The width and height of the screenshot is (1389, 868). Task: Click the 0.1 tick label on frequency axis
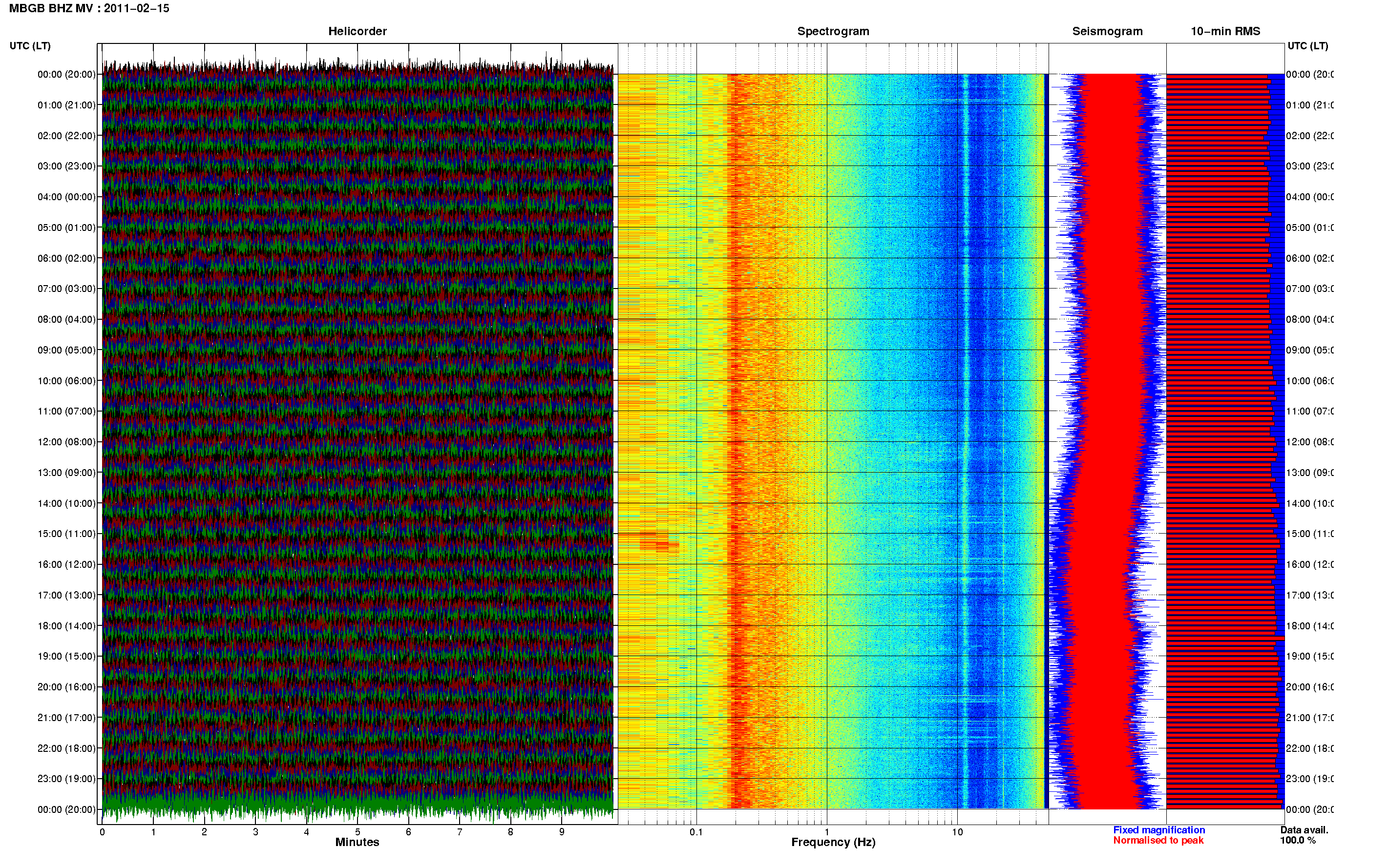pyautogui.click(x=696, y=832)
